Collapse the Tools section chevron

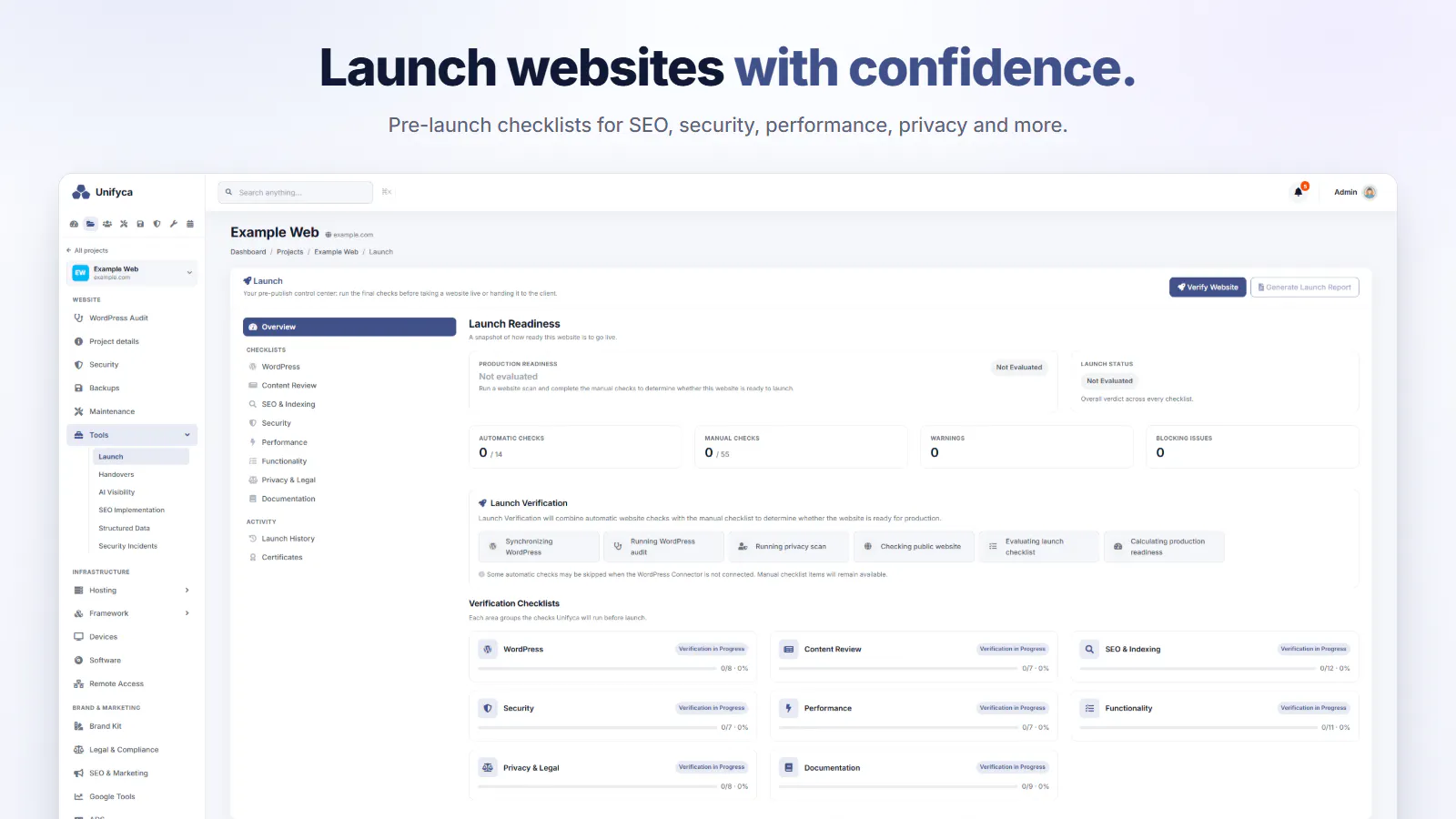(x=187, y=435)
